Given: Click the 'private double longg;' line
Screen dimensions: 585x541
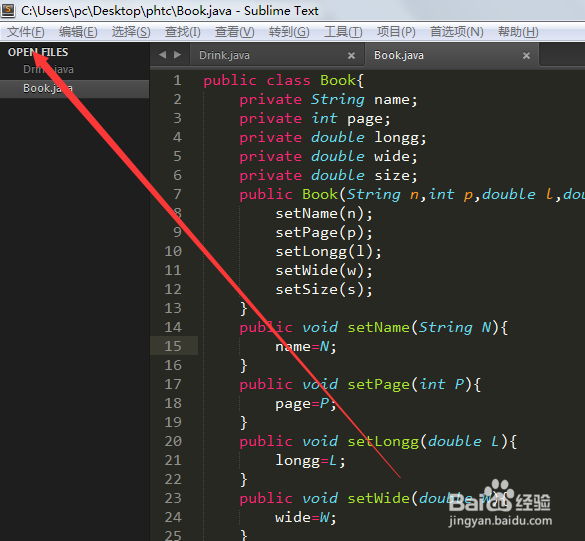Looking at the screenshot, I should (x=333, y=138).
